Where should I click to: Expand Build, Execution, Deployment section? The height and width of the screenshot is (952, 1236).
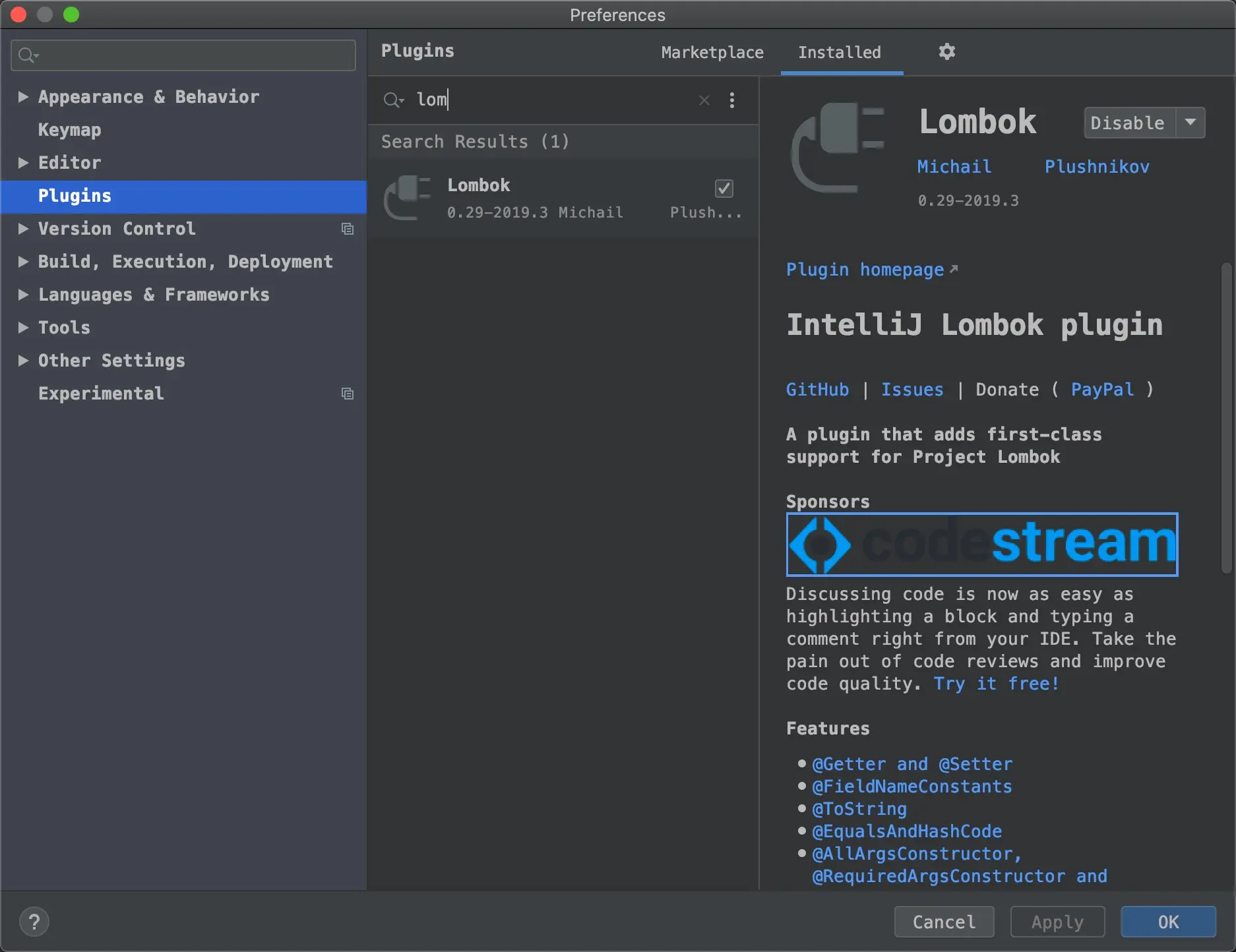23,262
